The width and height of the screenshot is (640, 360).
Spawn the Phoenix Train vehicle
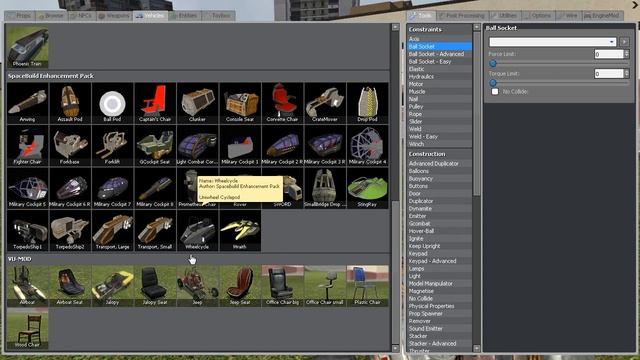(x=27, y=47)
